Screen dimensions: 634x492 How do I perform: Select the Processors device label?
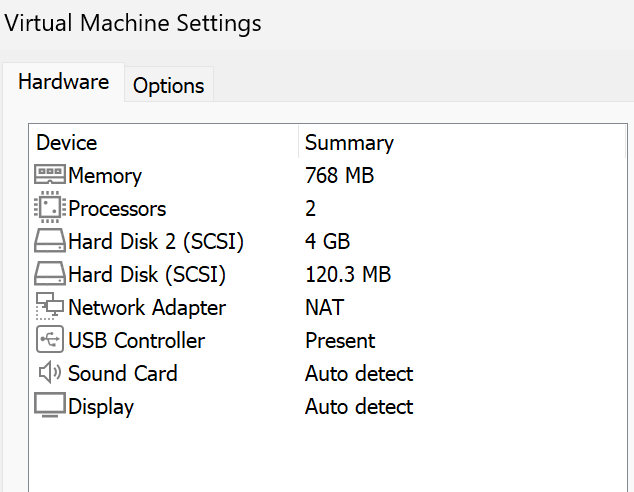tap(117, 209)
